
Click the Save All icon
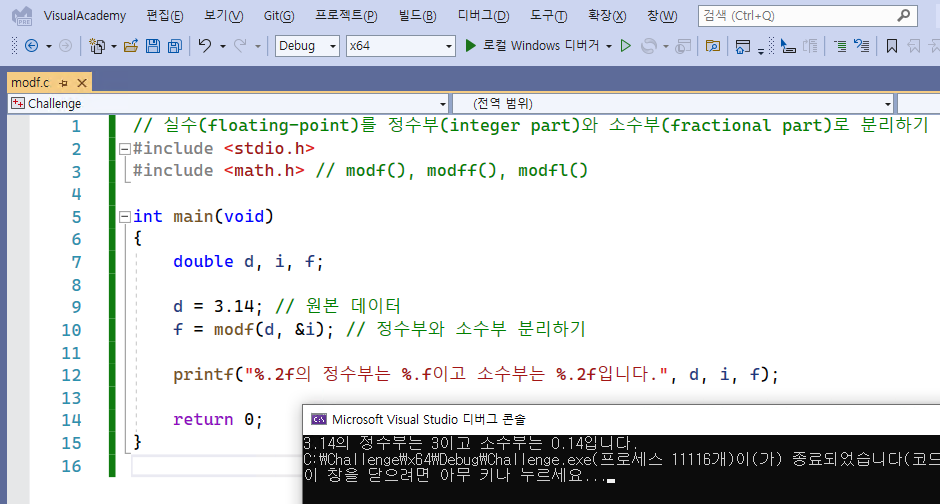click(174, 46)
